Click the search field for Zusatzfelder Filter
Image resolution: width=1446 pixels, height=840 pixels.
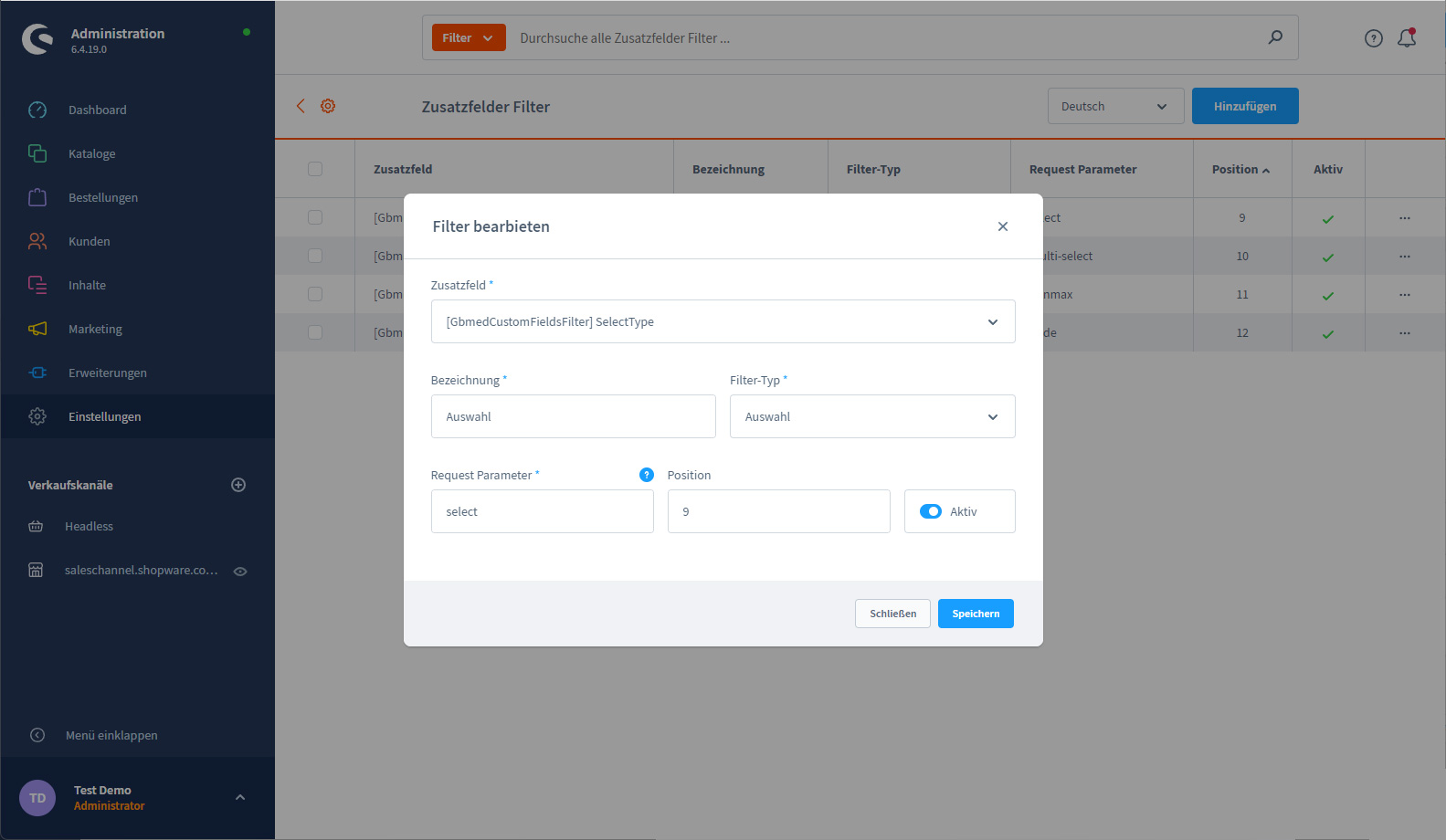pyautogui.click(x=886, y=38)
